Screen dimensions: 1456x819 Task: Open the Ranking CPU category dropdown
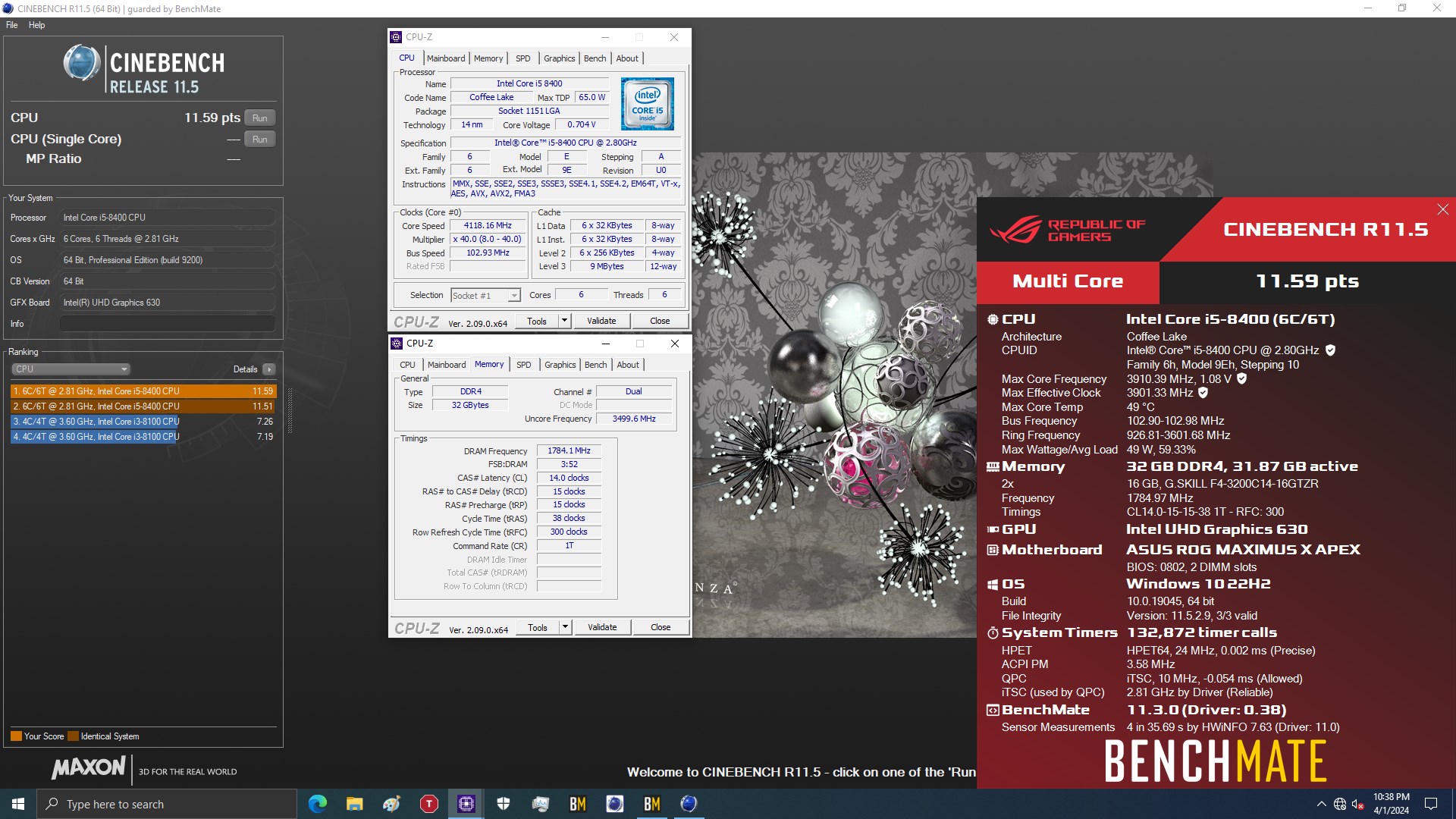[71, 369]
